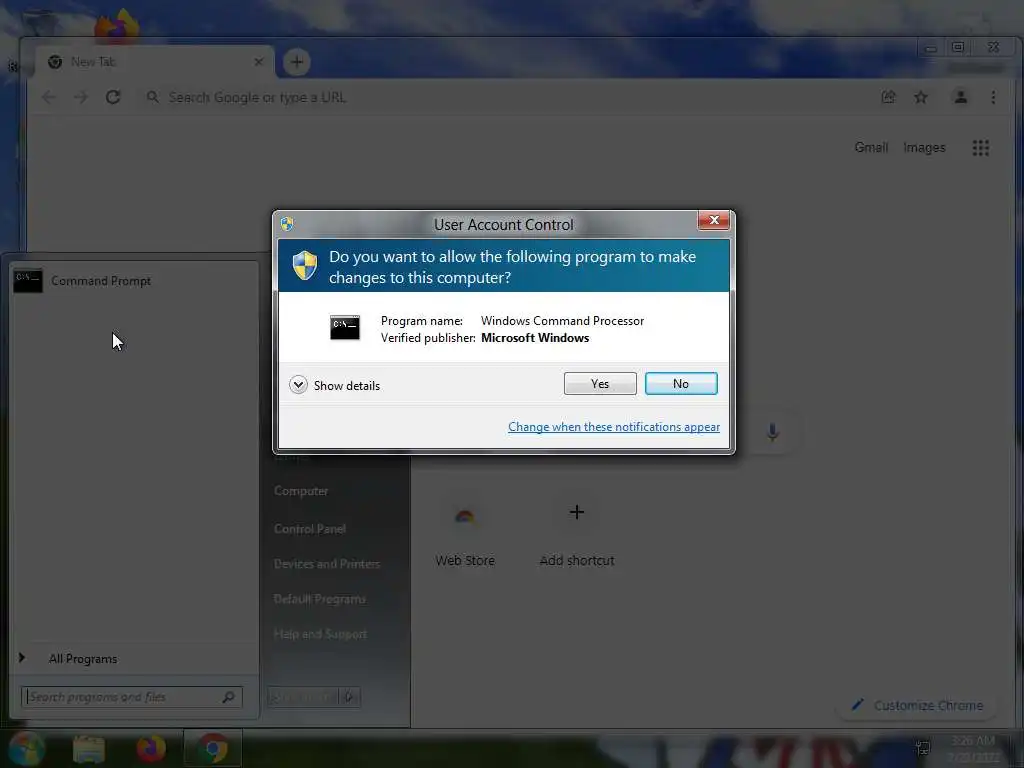Click the UAC shield icon in banner

pyautogui.click(x=305, y=266)
